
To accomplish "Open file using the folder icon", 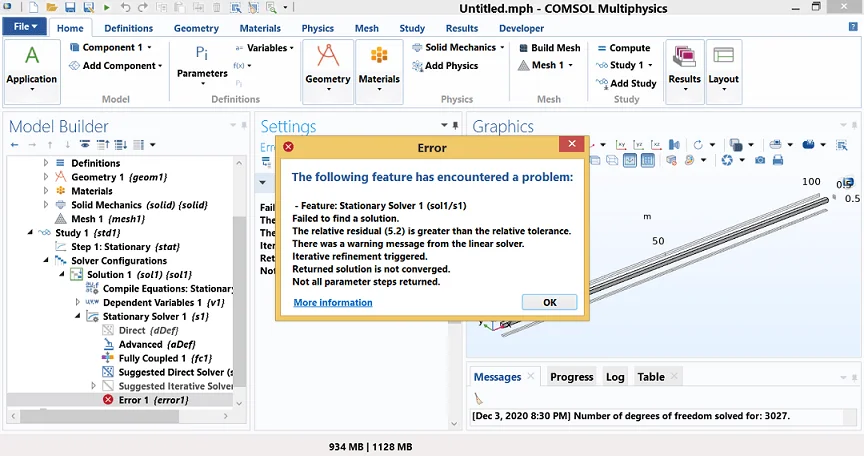I will [x=52, y=7].
